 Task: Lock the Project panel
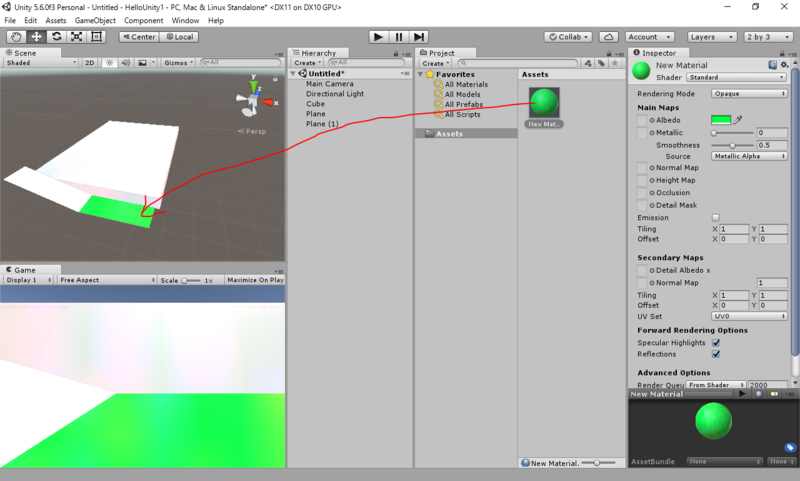click(x=609, y=54)
